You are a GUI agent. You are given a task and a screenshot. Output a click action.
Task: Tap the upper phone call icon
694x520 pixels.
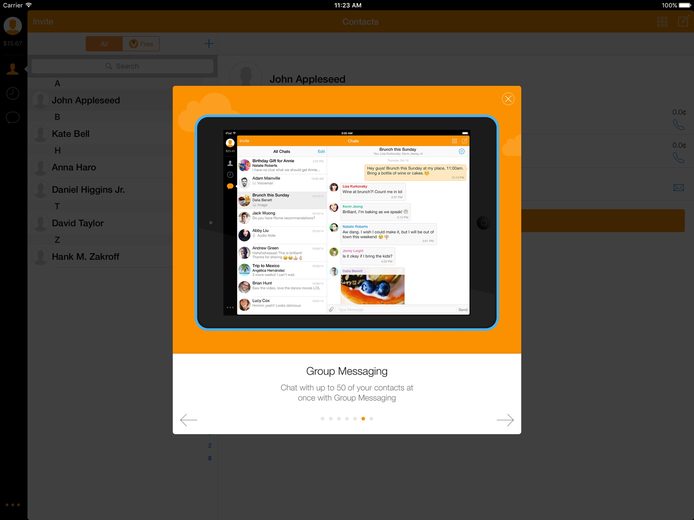pos(679,125)
